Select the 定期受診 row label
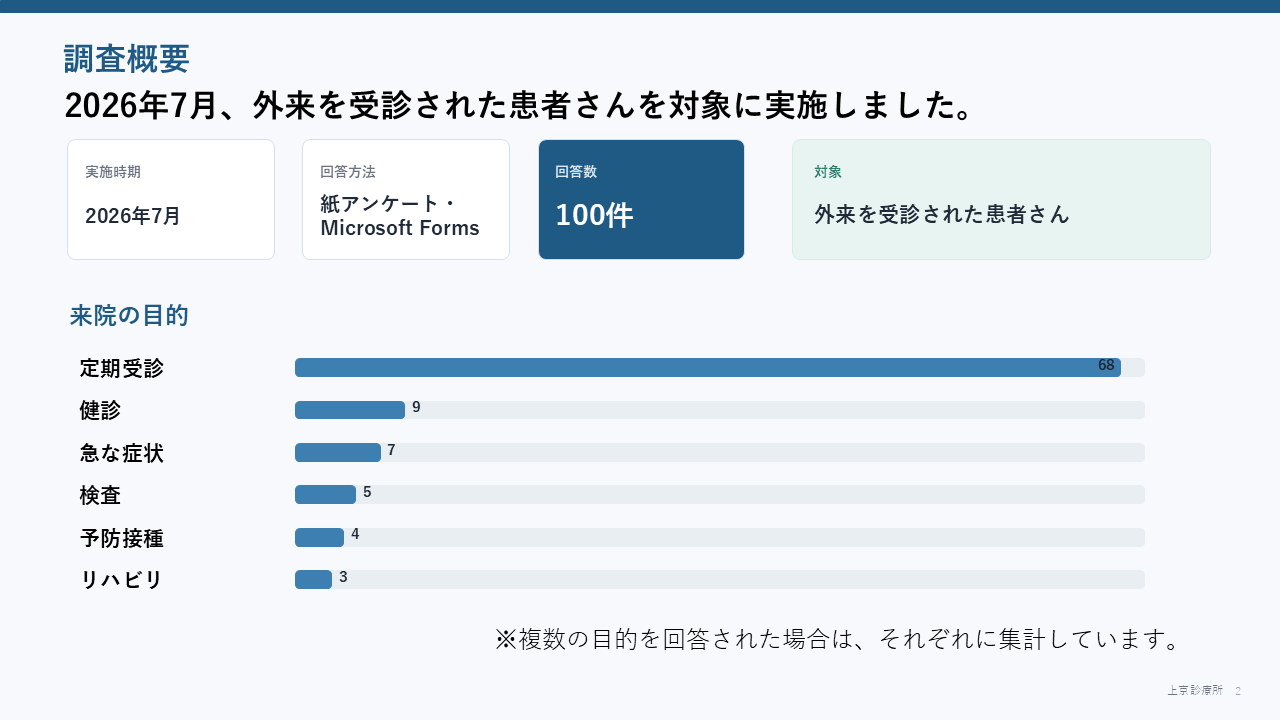The height and width of the screenshot is (720, 1280). coord(122,368)
